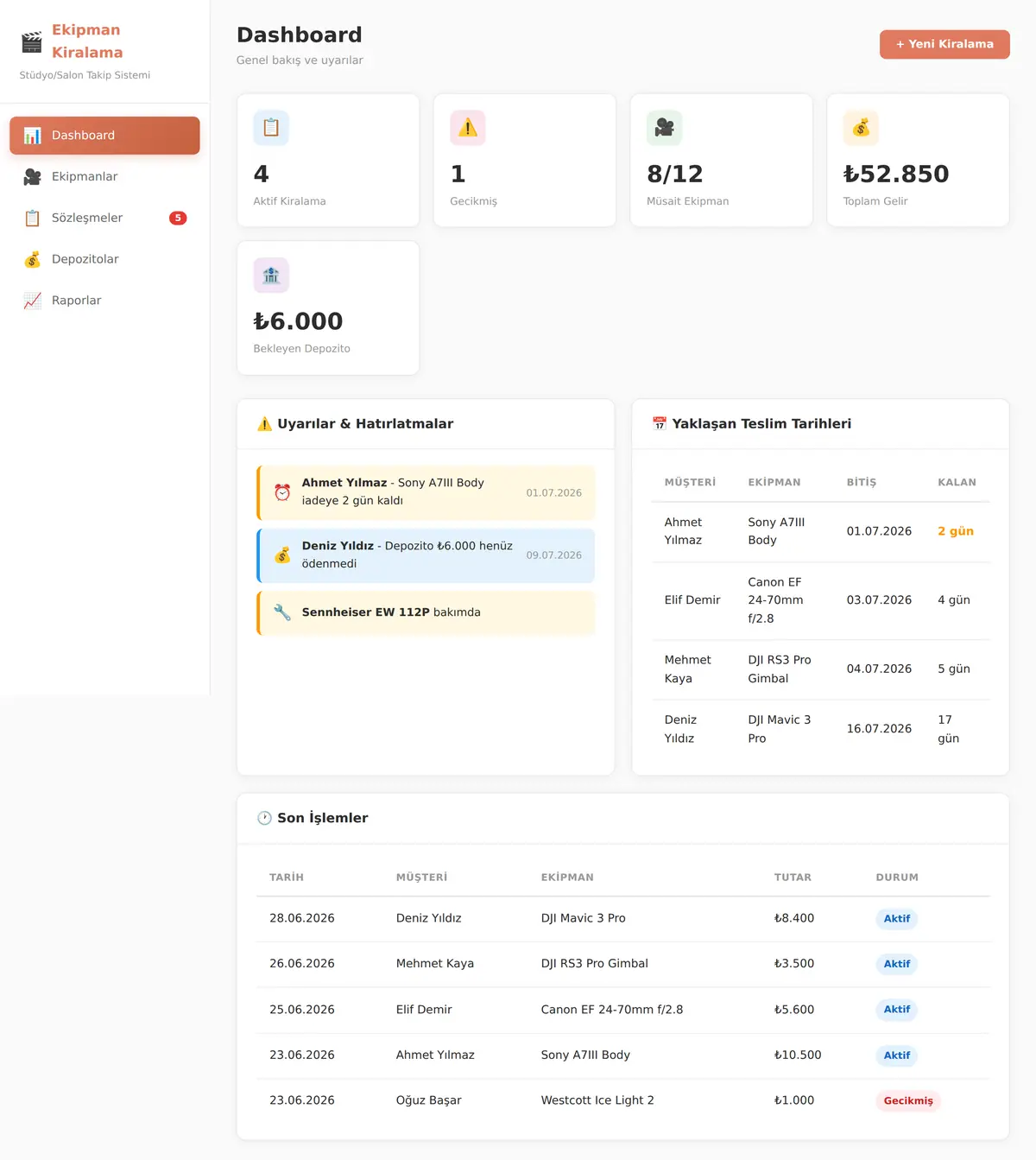This screenshot has width=1036, height=1160.
Task: Navigate to Depozitolar section
Action: click(104, 259)
